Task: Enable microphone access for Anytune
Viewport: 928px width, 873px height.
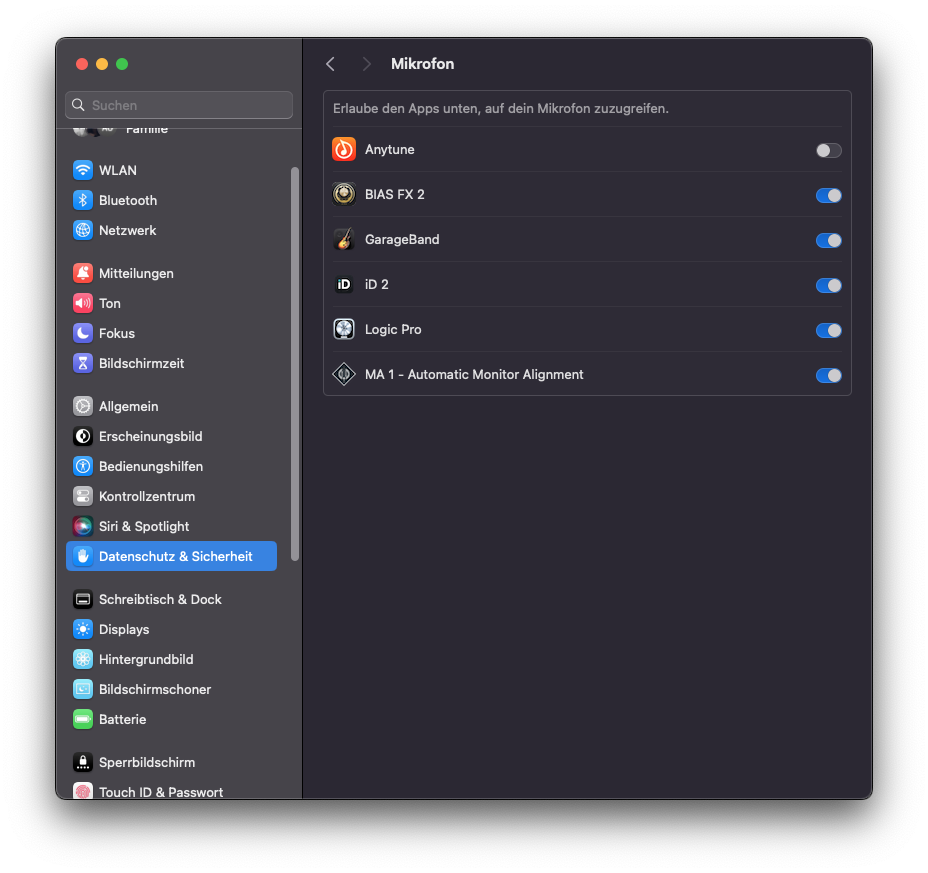Action: (x=828, y=150)
